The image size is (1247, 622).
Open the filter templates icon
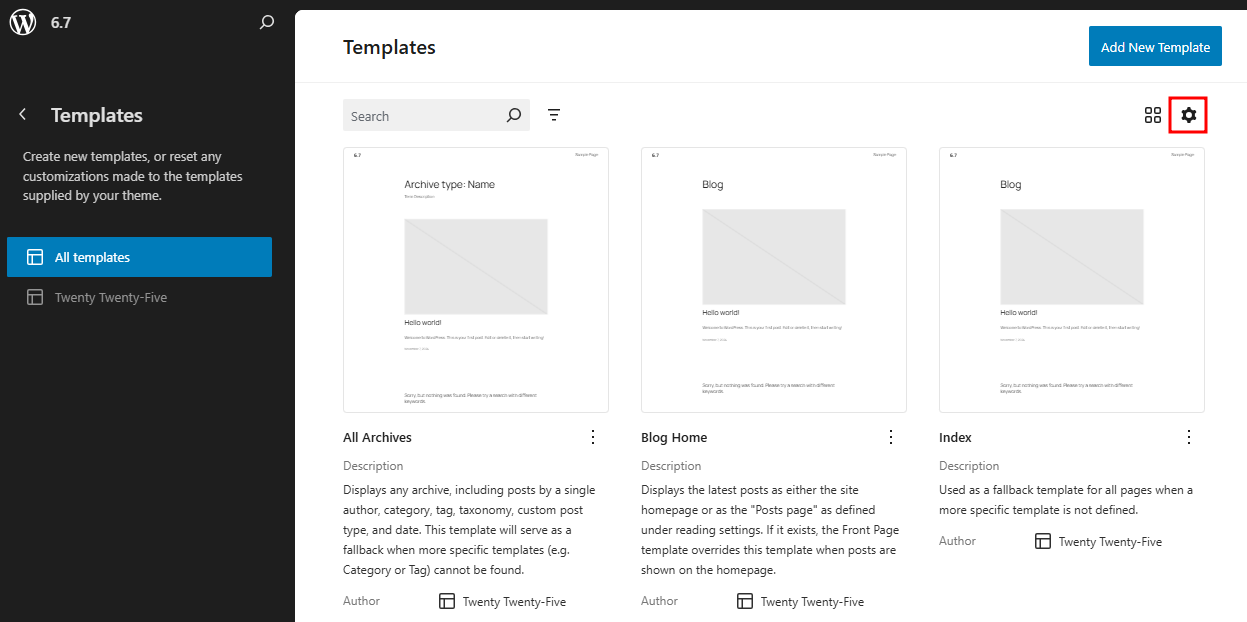[x=553, y=114]
